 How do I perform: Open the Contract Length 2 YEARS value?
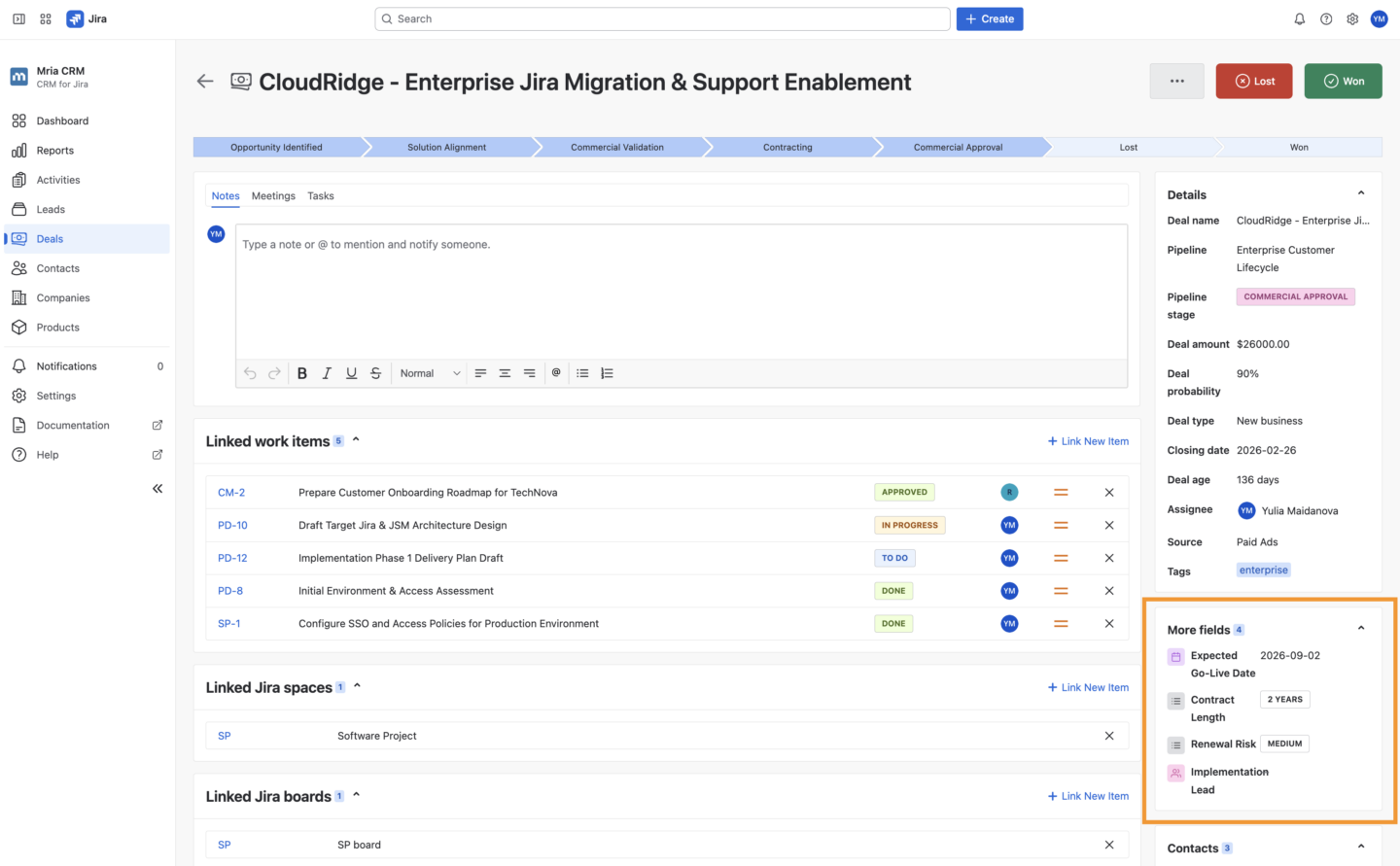pos(1285,700)
